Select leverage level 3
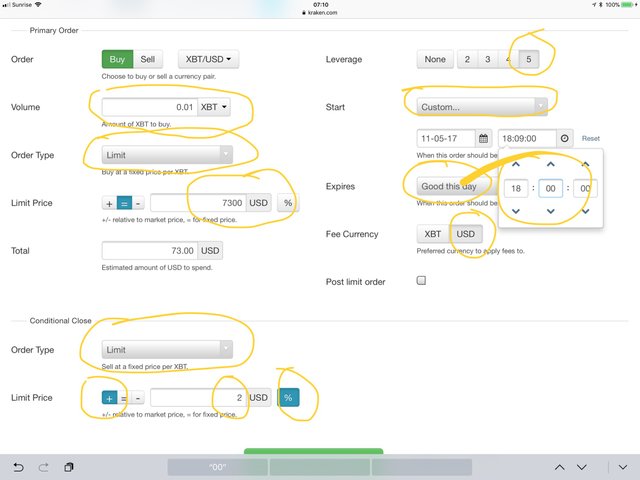This screenshot has width=640, height=480. click(x=488, y=59)
